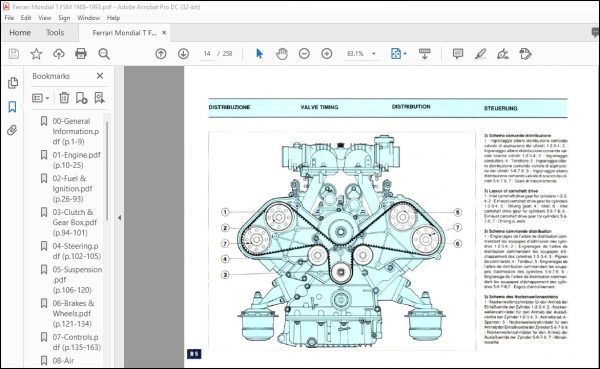Open the Window menu
This screenshot has width=600, height=369.
point(88,18)
